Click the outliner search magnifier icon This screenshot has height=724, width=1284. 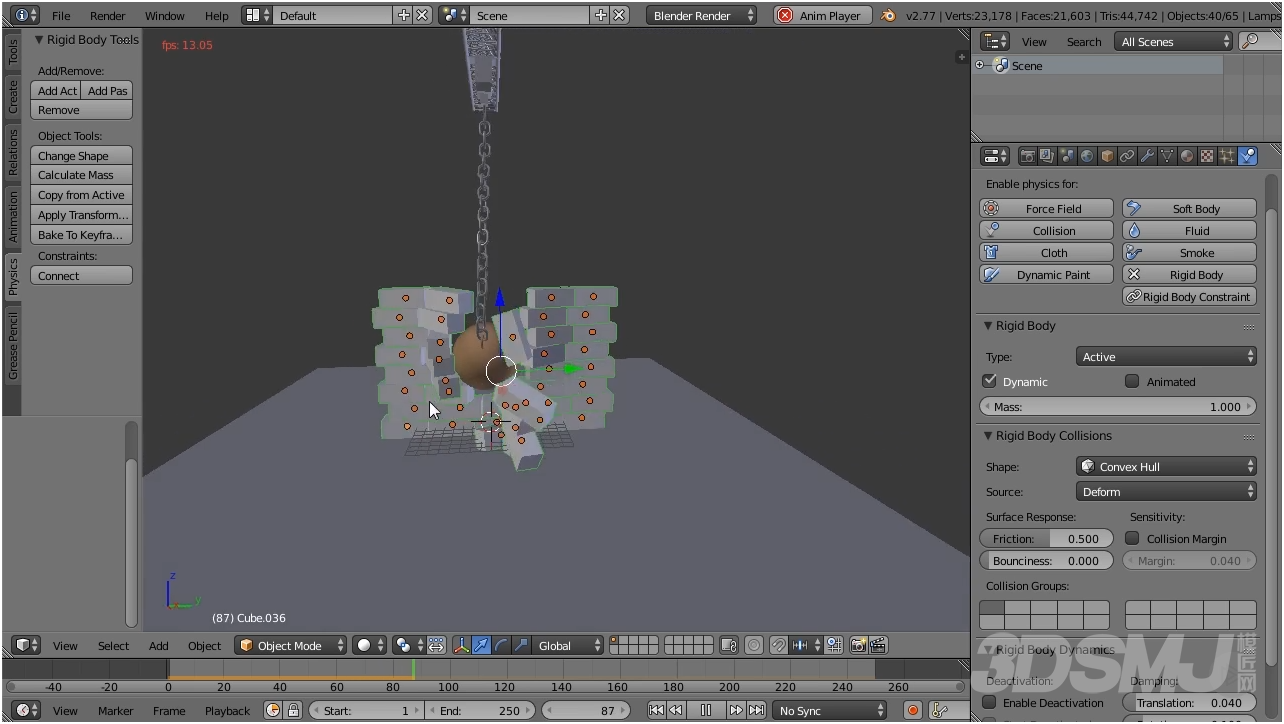(x=1250, y=41)
